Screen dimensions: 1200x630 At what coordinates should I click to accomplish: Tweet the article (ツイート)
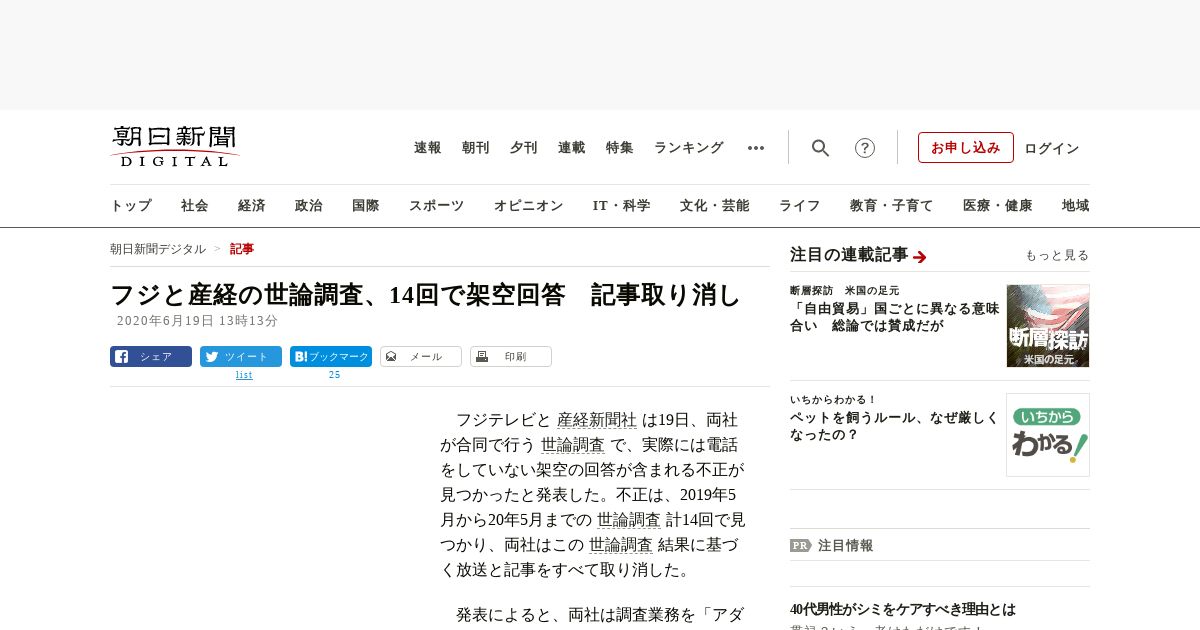click(x=241, y=357)
